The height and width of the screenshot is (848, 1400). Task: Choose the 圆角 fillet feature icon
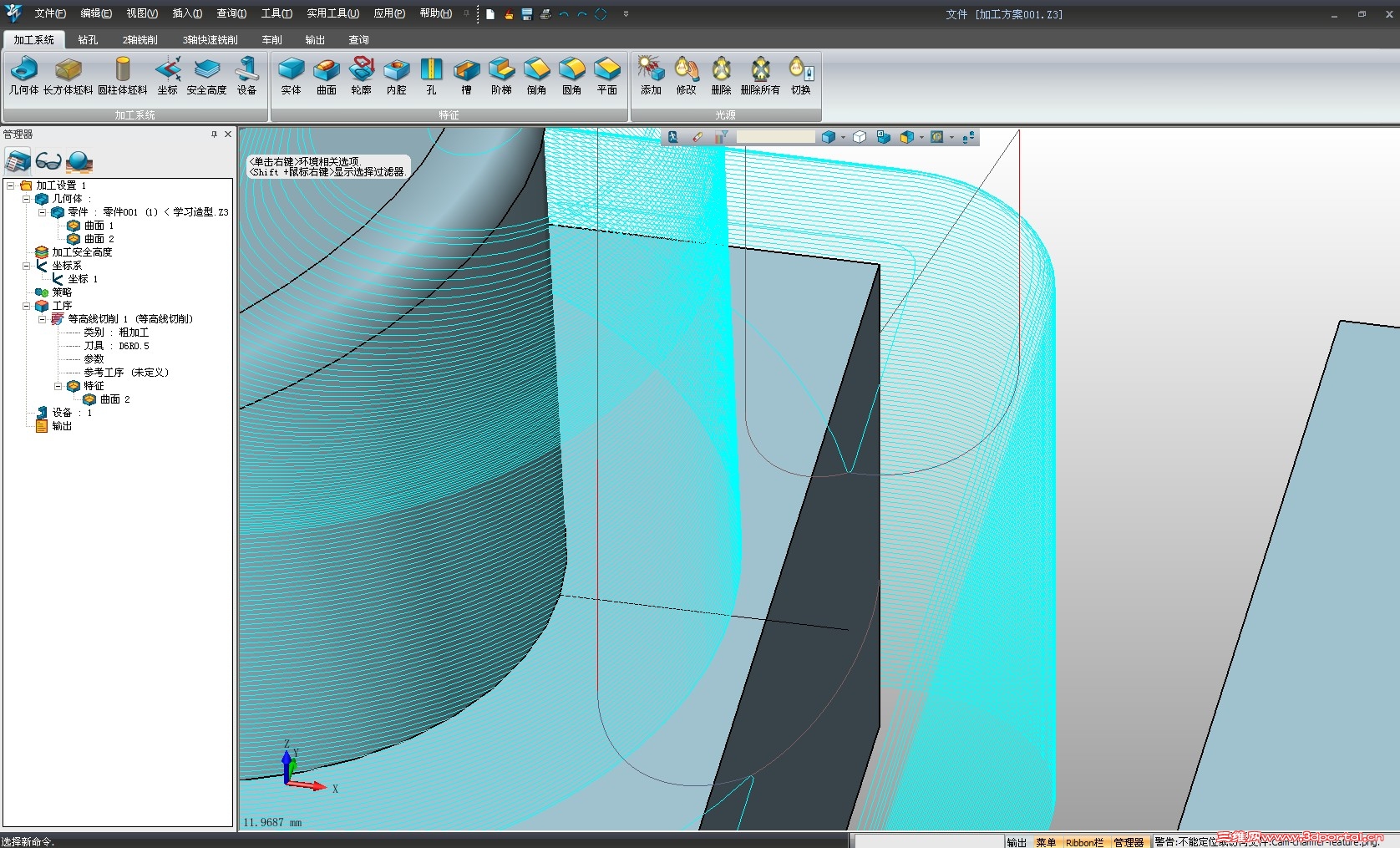[x=571, y=75]
